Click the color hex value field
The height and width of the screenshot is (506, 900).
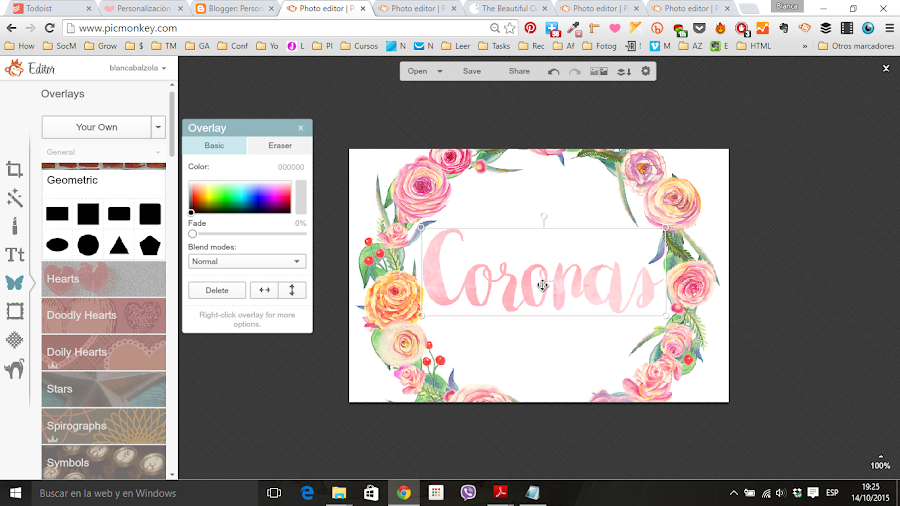coord(290,167)
